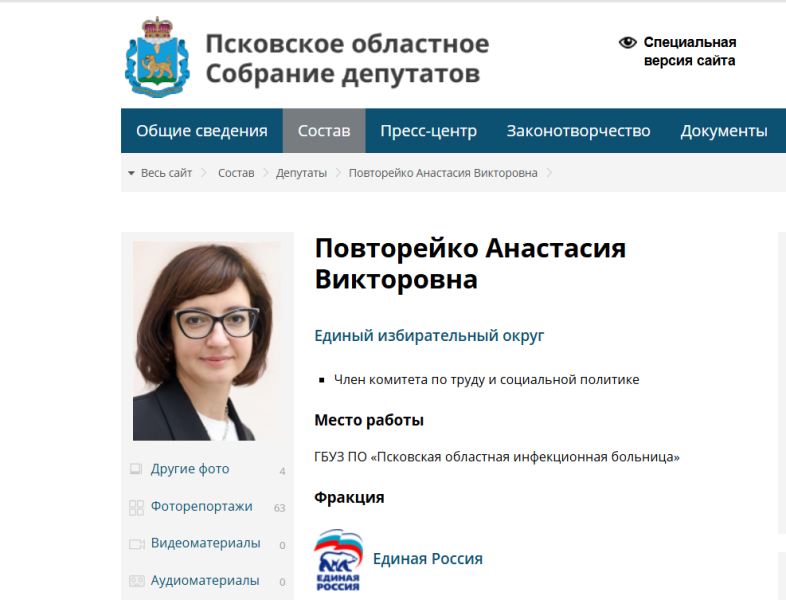Open 'Аудиоматериалы' link
Screen dimensions: 786x600
click(x=205, y=580)
